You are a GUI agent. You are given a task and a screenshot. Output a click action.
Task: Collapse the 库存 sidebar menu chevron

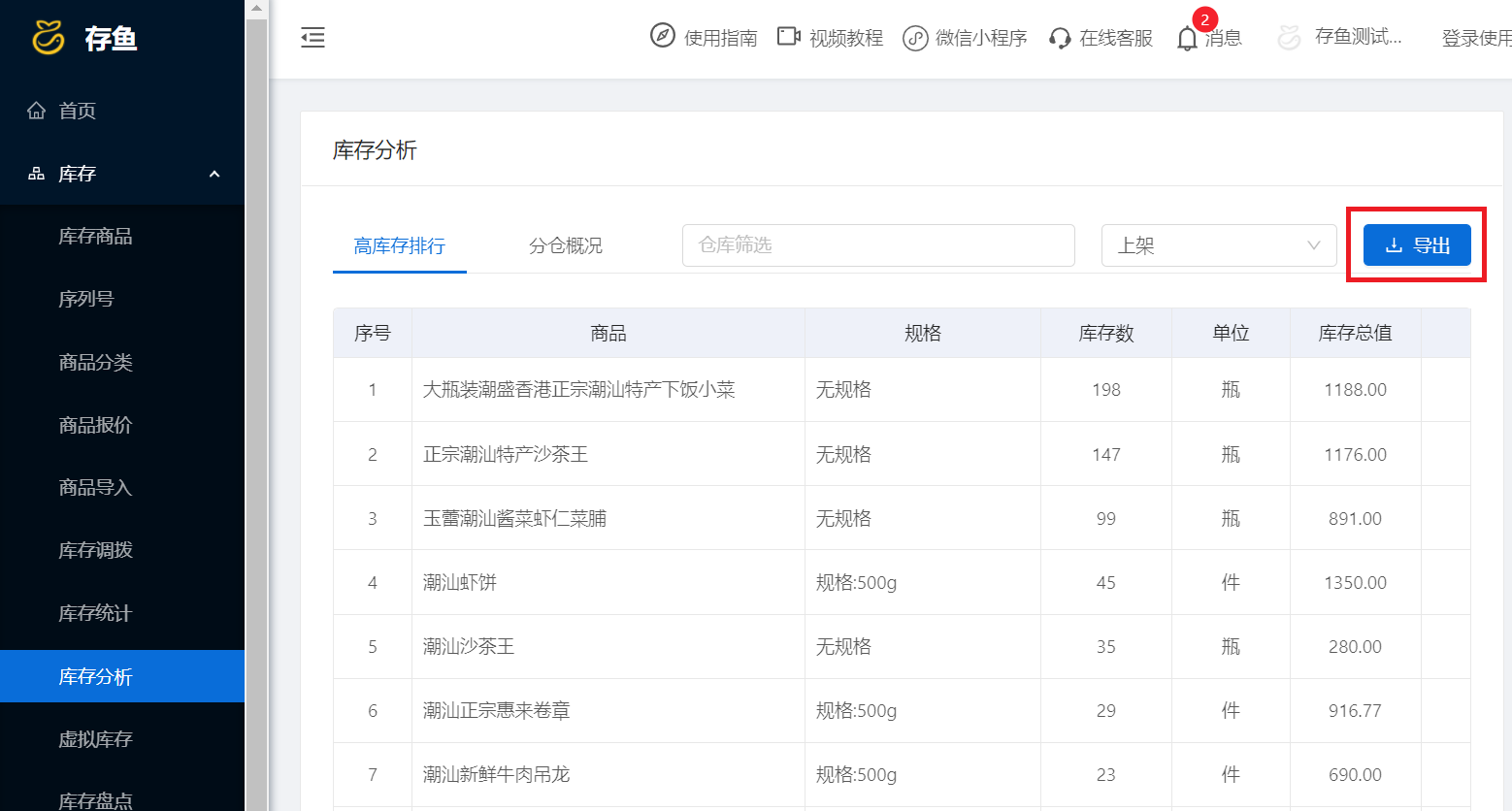tap(214, 174)
